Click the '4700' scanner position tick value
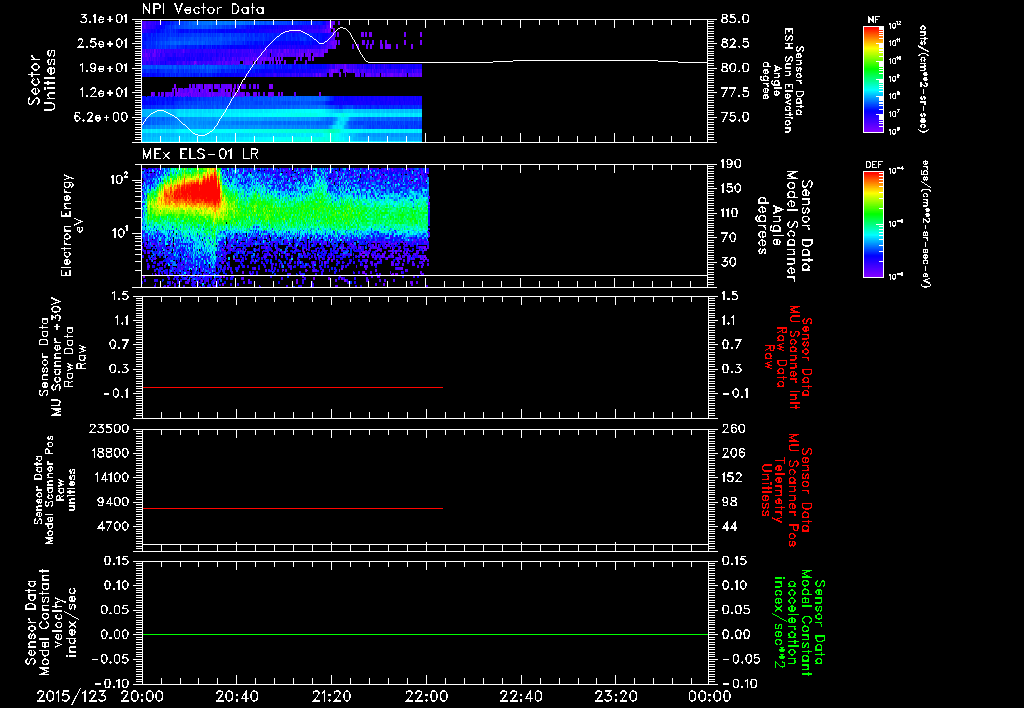 coord(114,526)
